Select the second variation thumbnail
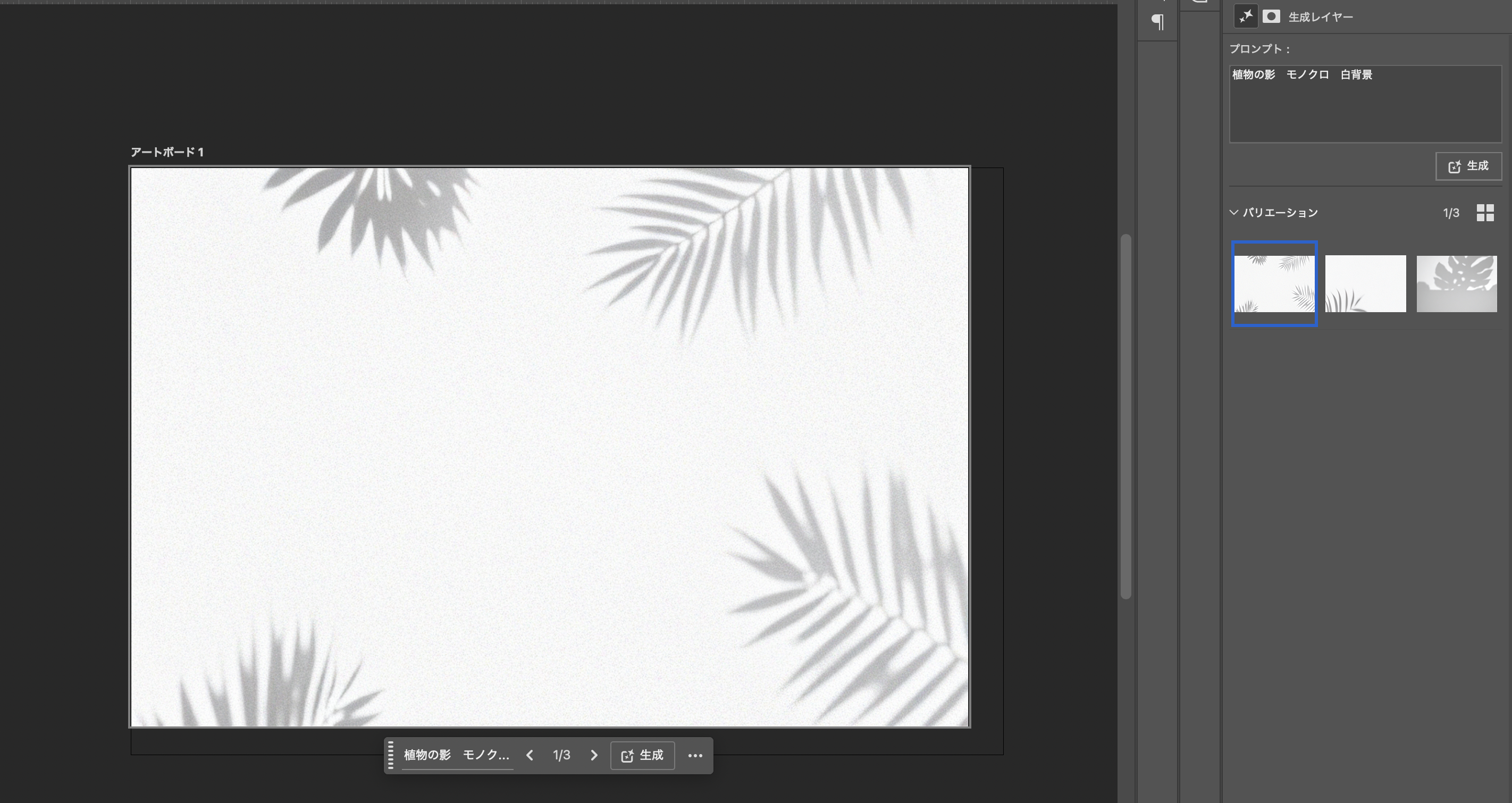This screenshot has height=803, width=1512. 1365,283
